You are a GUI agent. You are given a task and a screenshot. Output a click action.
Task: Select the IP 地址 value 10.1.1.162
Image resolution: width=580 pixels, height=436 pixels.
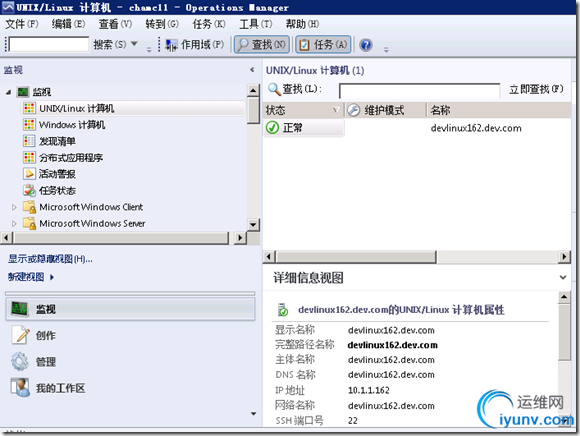pyautogui.click(x=368, y=390)
